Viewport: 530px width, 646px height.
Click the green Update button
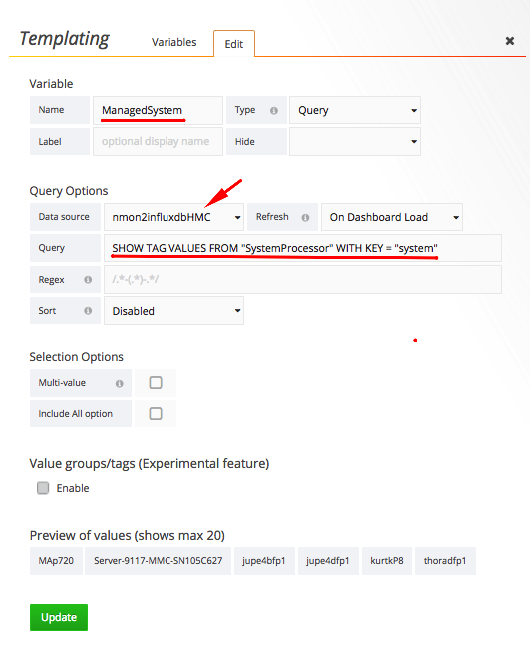click(59, 617)
